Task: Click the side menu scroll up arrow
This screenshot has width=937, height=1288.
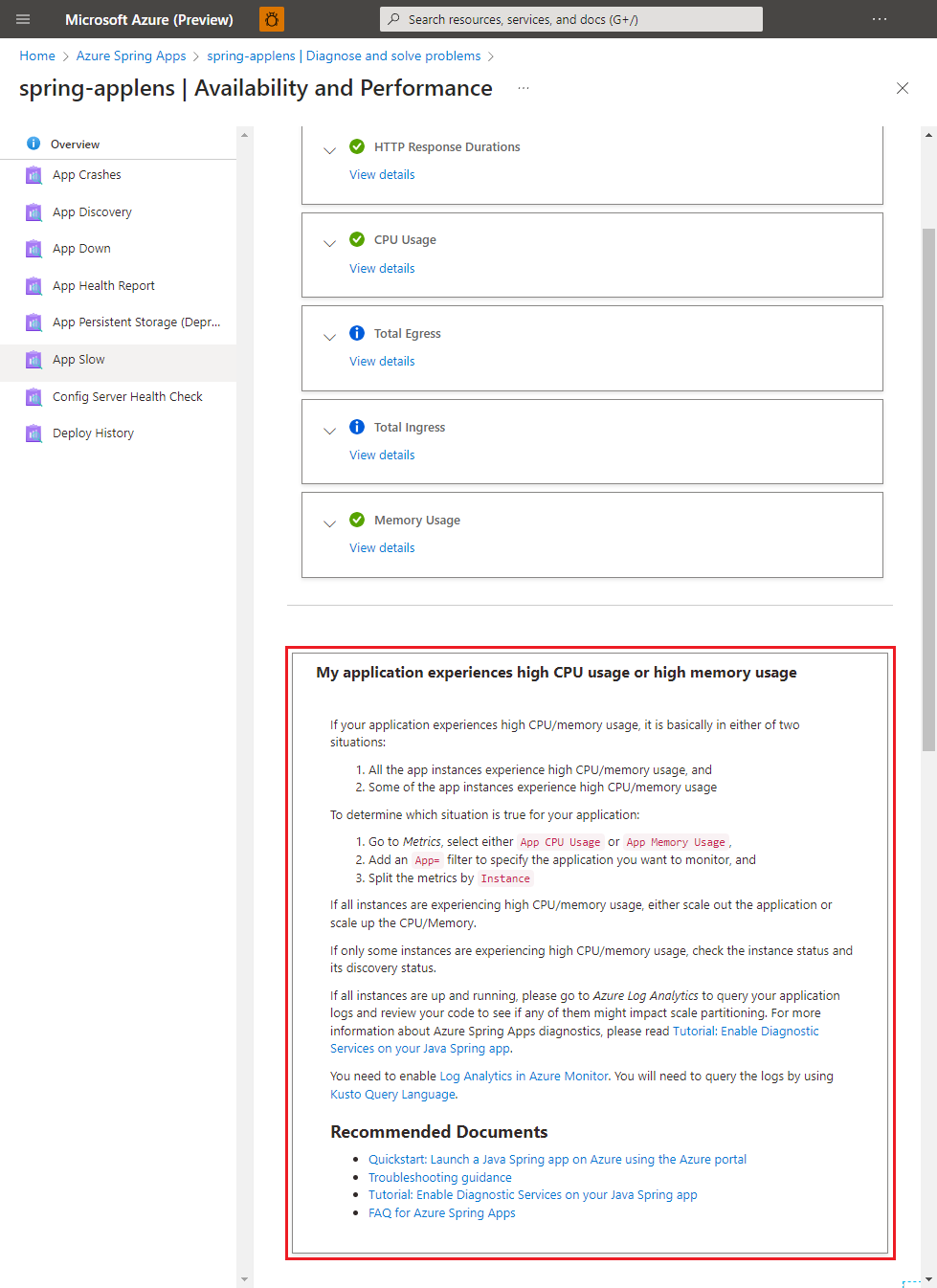Action: tap(245, 135)
